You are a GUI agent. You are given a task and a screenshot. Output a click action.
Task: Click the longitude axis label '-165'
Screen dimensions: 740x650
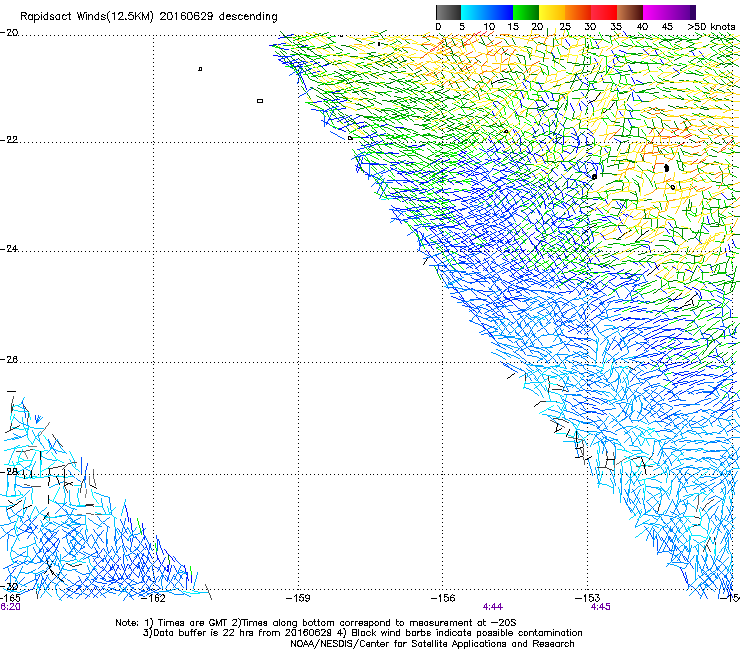pyautogui.click(x=10, y=598)
